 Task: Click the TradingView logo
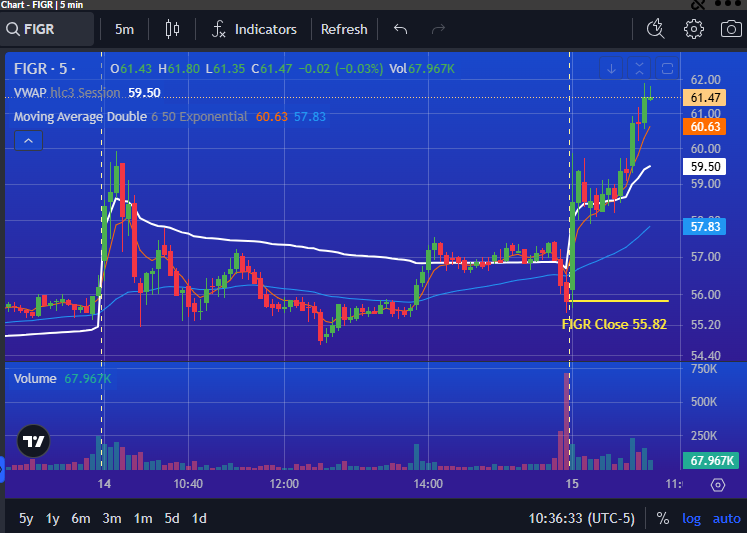[x=34, y=442]
